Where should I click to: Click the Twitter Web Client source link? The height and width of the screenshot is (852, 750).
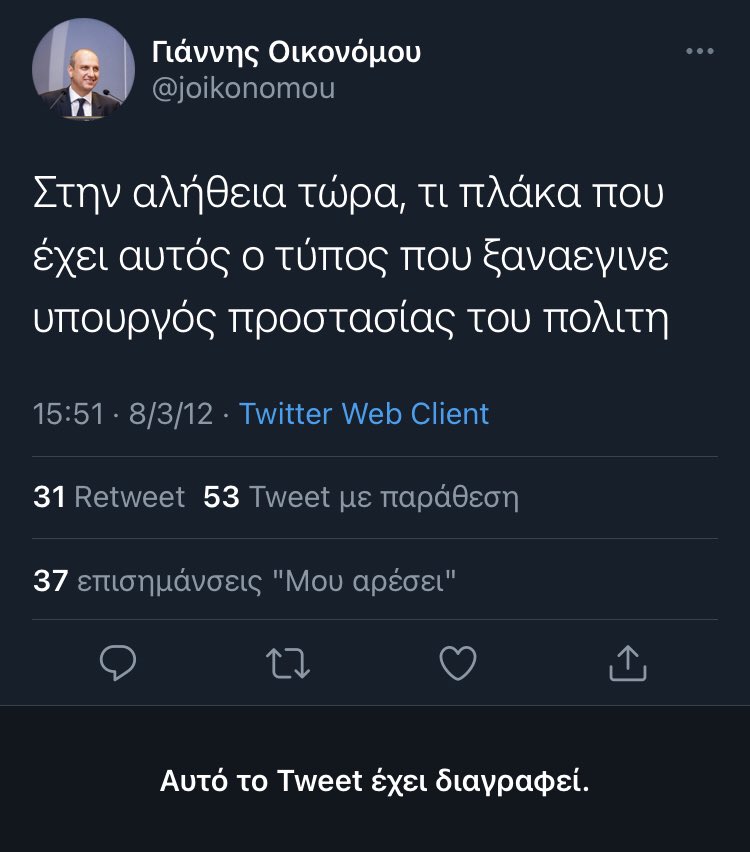364,414
